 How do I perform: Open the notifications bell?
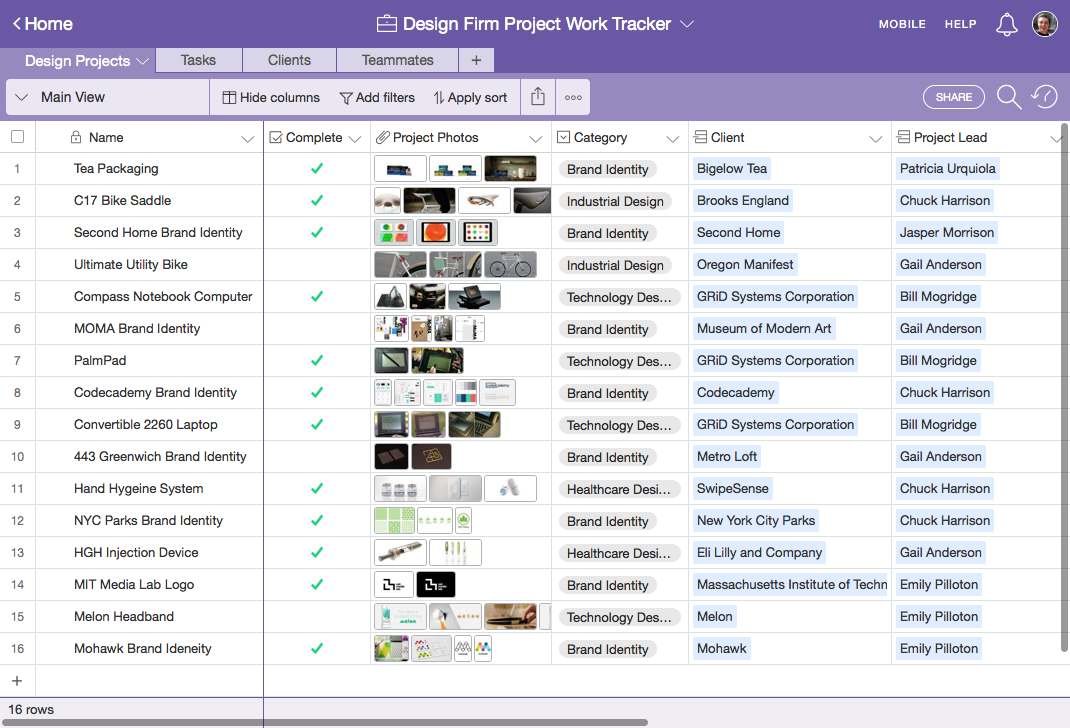click(x=1007, y=25)
